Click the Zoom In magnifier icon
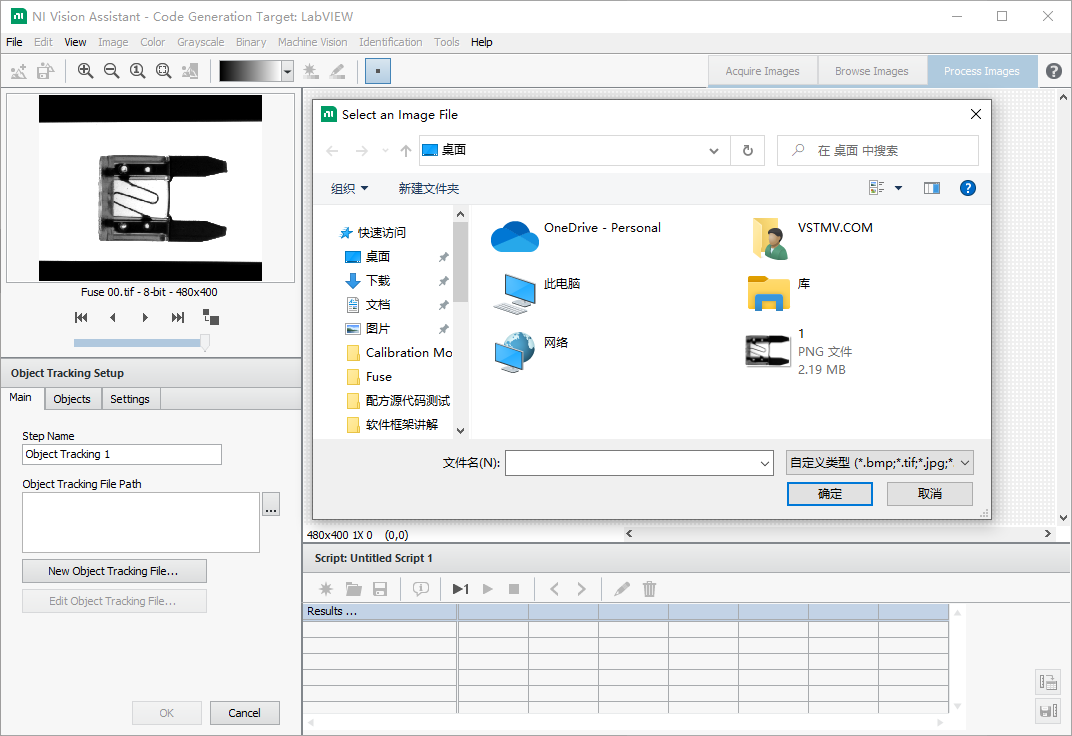1072x736 pixels. tap(85, 70)
